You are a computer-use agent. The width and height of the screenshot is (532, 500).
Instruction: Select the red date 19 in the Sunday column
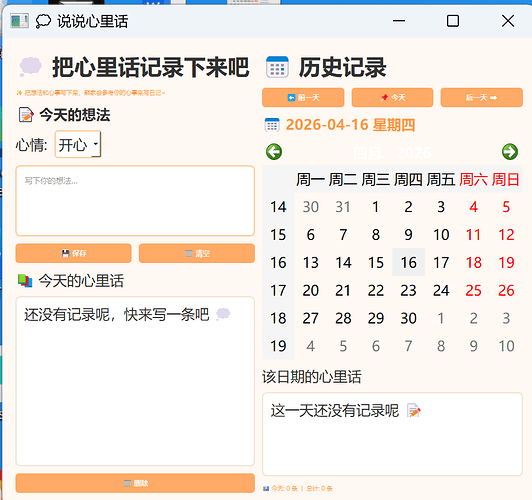[506, 263]
